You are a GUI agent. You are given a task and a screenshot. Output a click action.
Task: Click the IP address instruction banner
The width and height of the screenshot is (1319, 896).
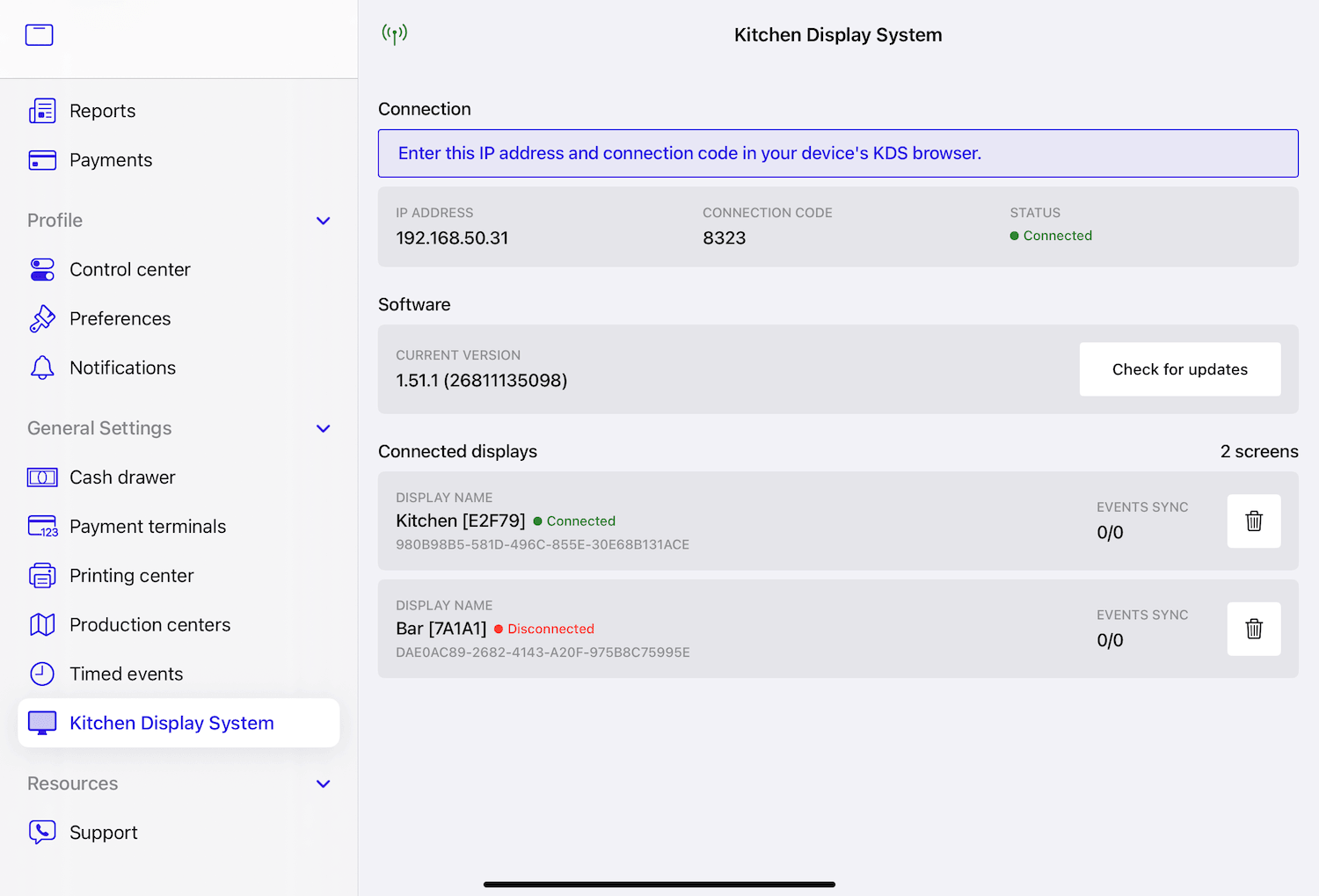[x=838, y=153]
